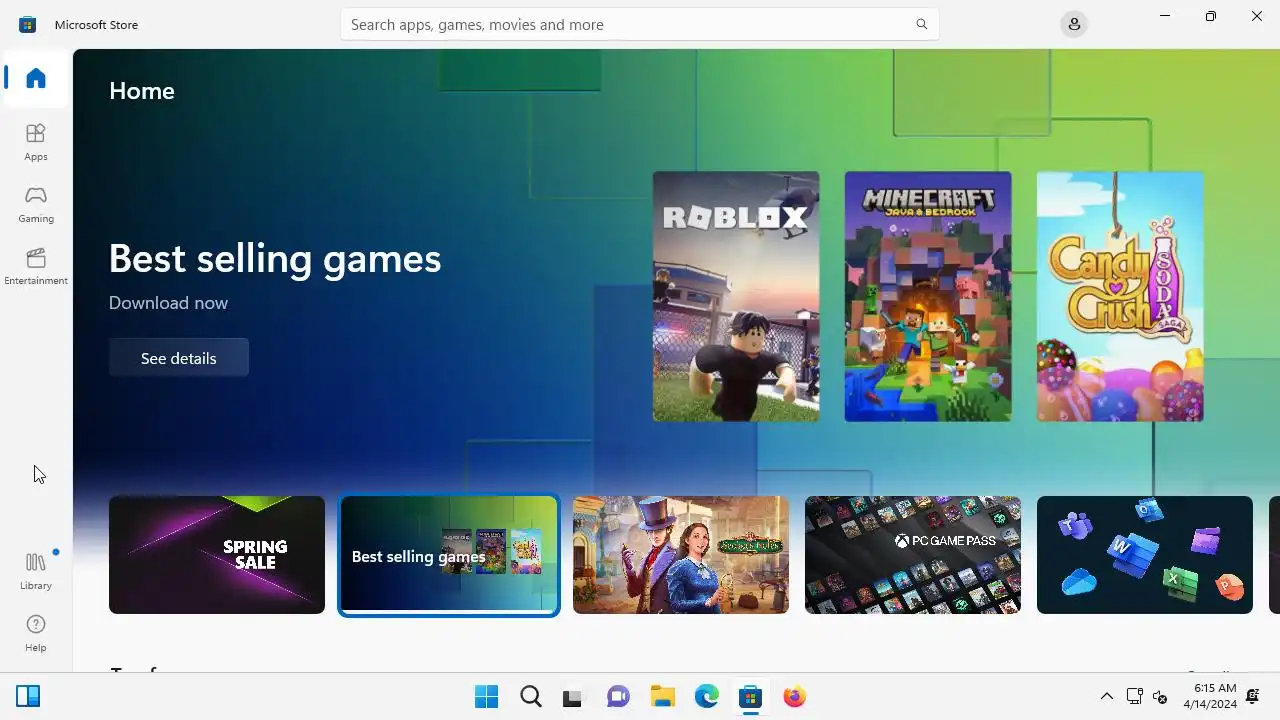Viewport: 1280px width, 720px height.
Task: Click the muted volume tray icon
Action: 1160,697
